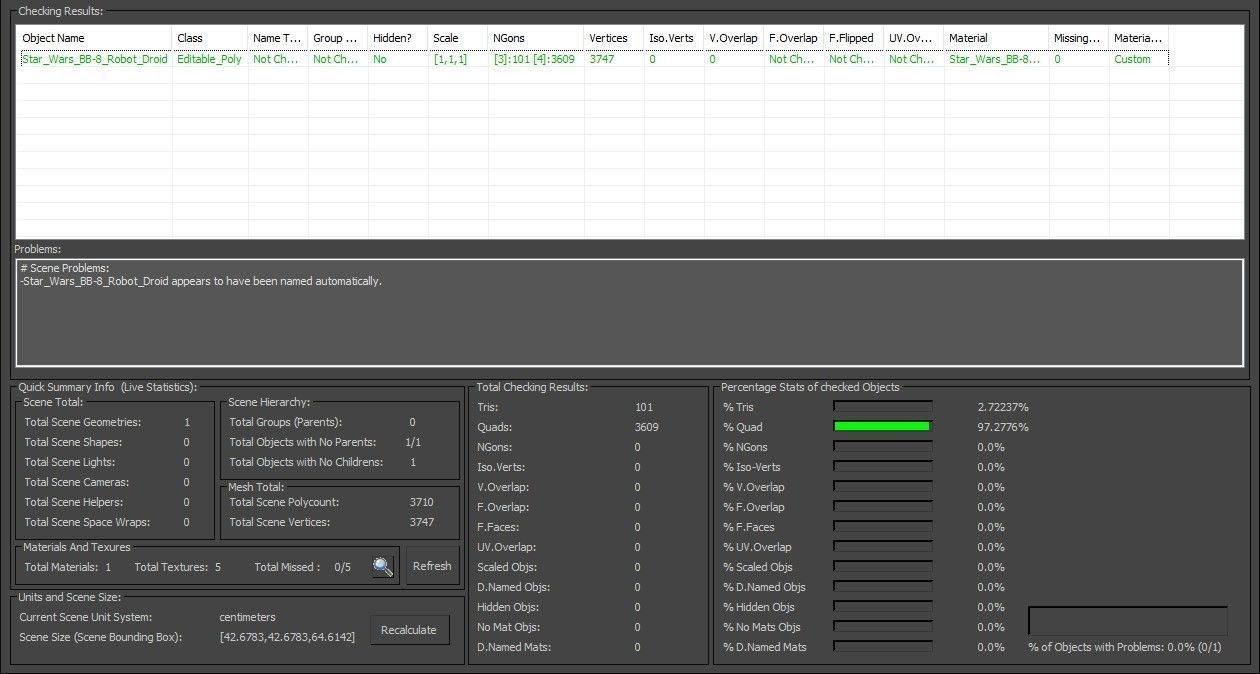Click the Total Materials label
This screenshot has width=1260, height=674.
61,567
